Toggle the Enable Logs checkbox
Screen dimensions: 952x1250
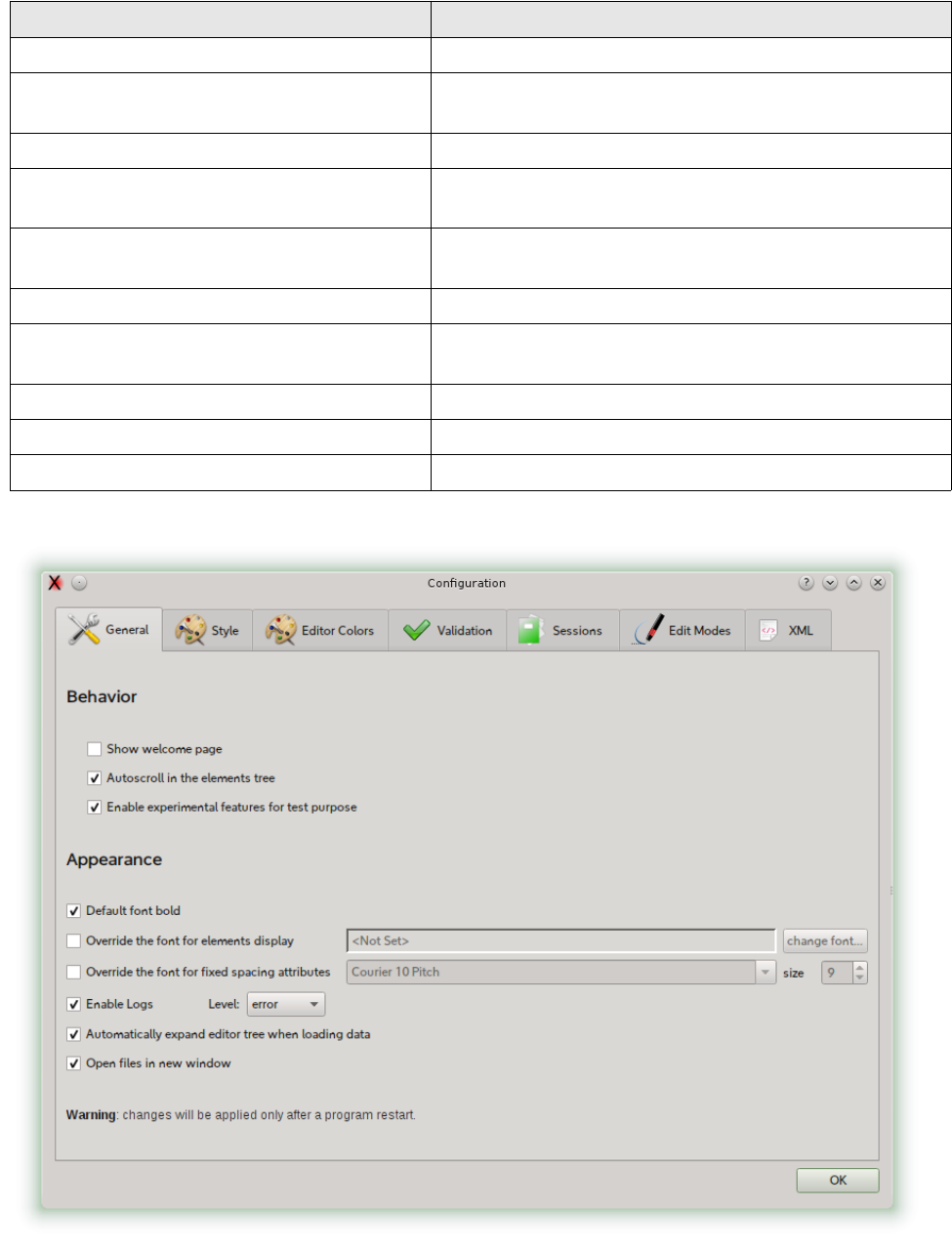point(73,1004)
